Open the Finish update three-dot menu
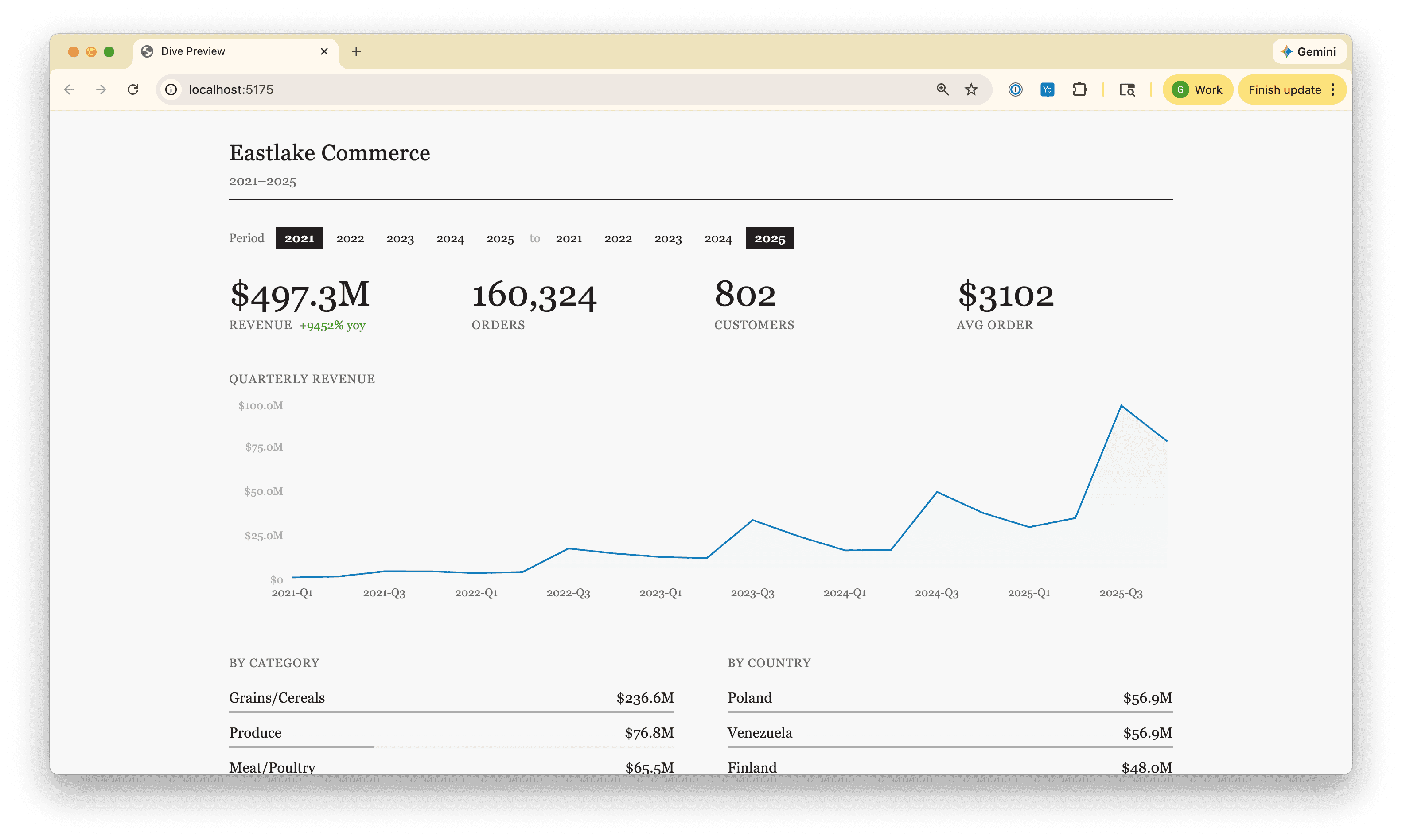The image size is (1402, 840). (x=1333, y=89)
